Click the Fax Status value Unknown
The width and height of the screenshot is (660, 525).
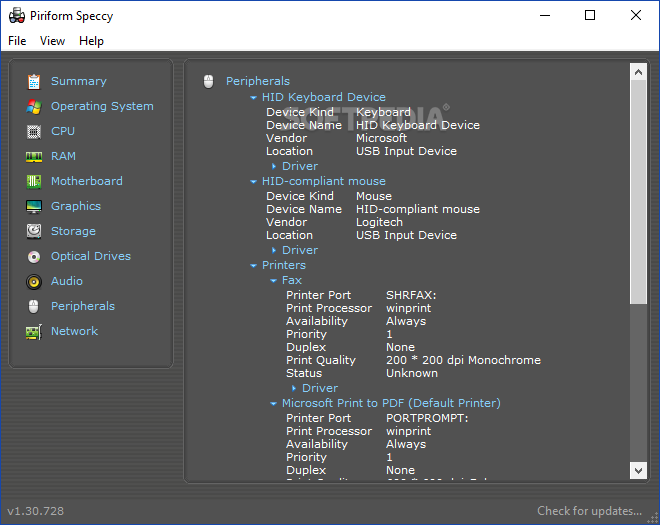click(412, 373)
